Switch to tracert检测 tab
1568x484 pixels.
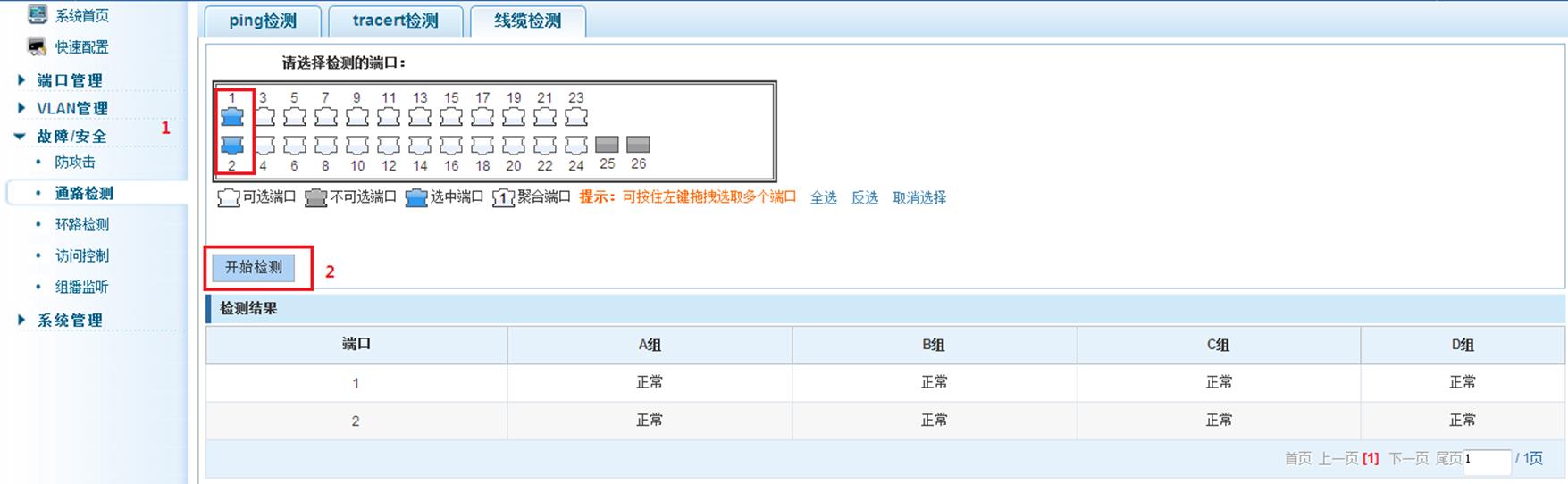tap(396, 21)
